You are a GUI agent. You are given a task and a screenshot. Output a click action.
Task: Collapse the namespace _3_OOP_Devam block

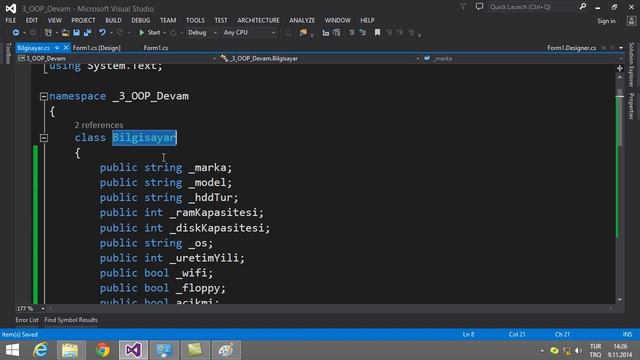point(44,96)
